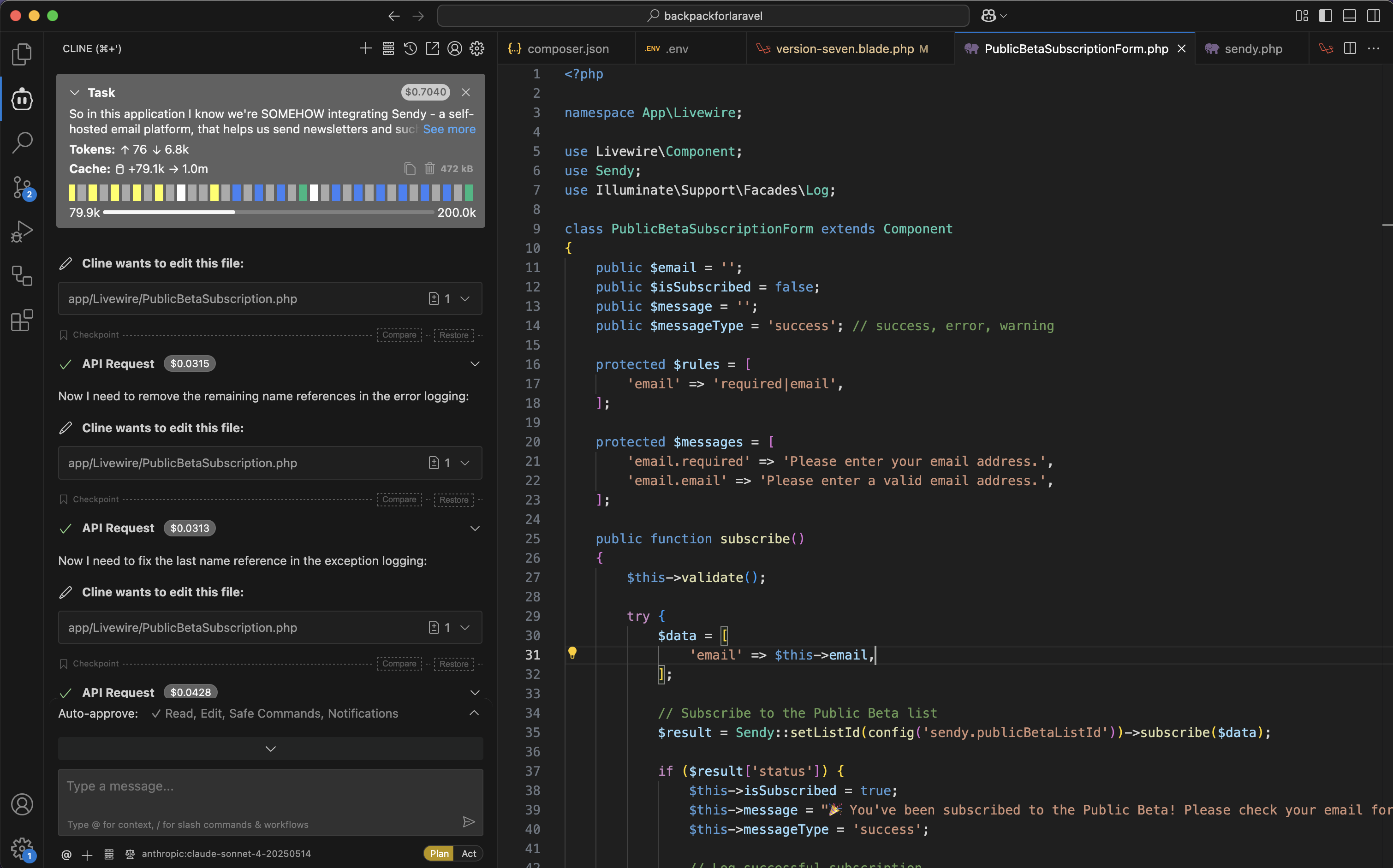
Task: Switch to the sendy.php tab
Action: 1252,49
